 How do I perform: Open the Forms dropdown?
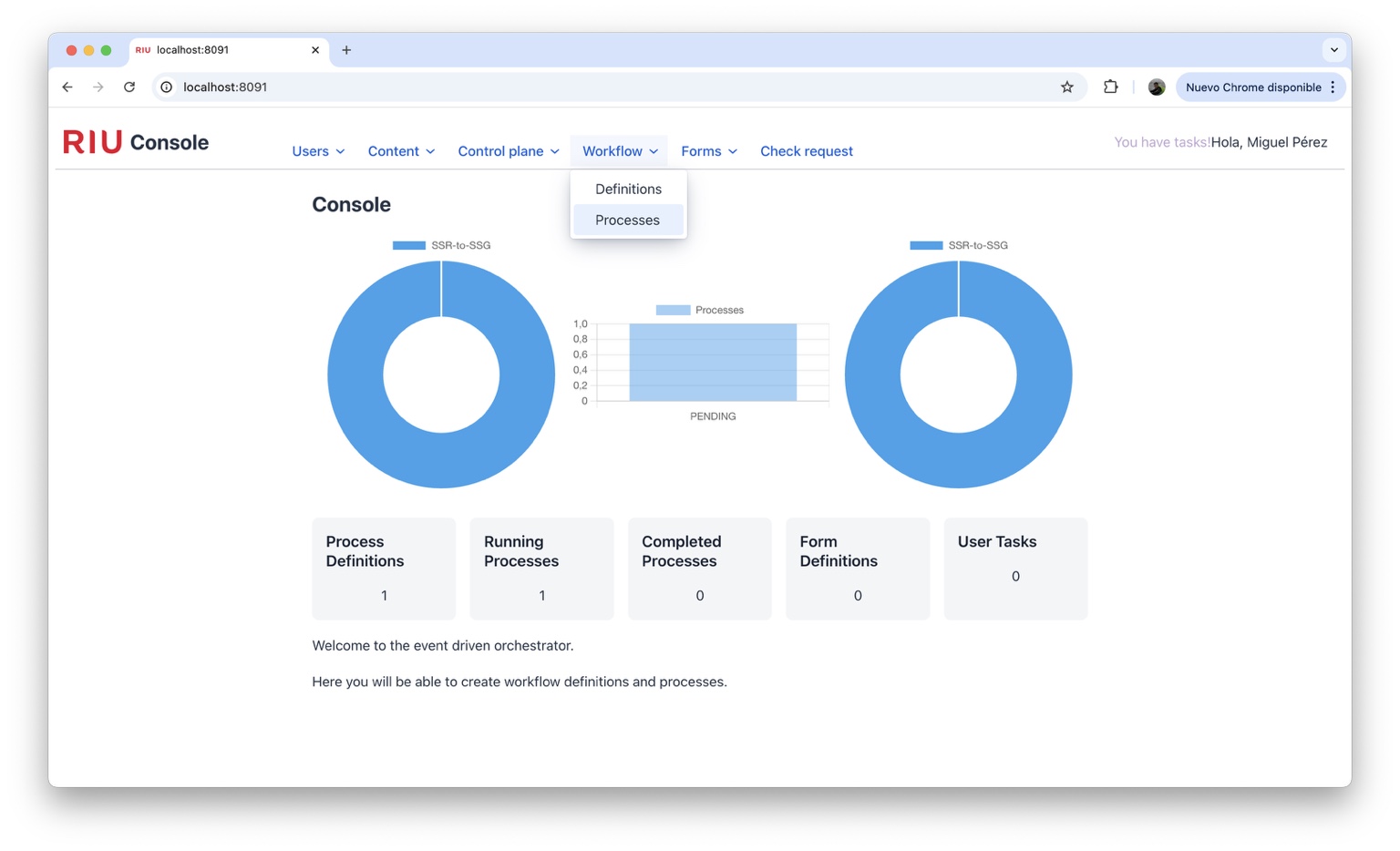(x=708, y=151)
